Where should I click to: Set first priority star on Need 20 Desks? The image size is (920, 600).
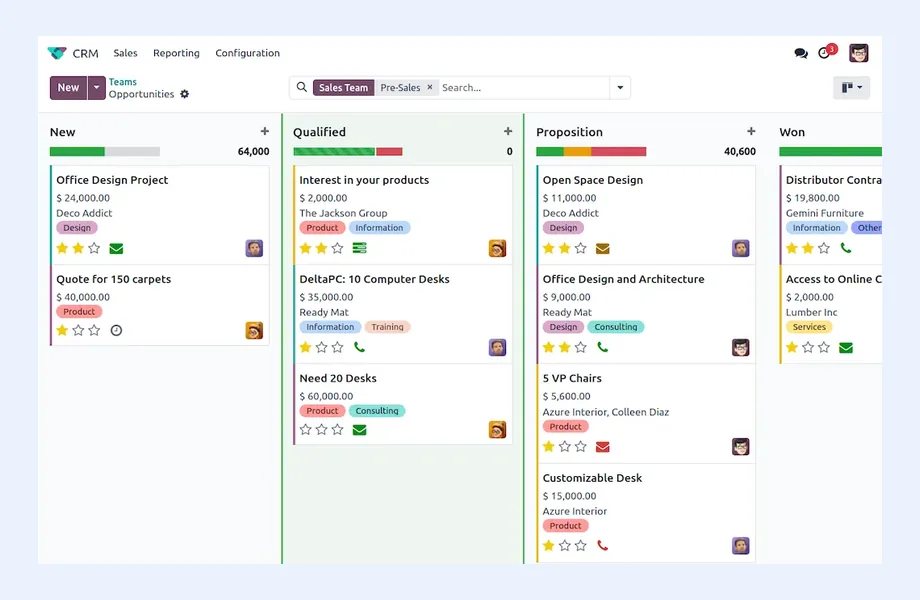point(305,429)
